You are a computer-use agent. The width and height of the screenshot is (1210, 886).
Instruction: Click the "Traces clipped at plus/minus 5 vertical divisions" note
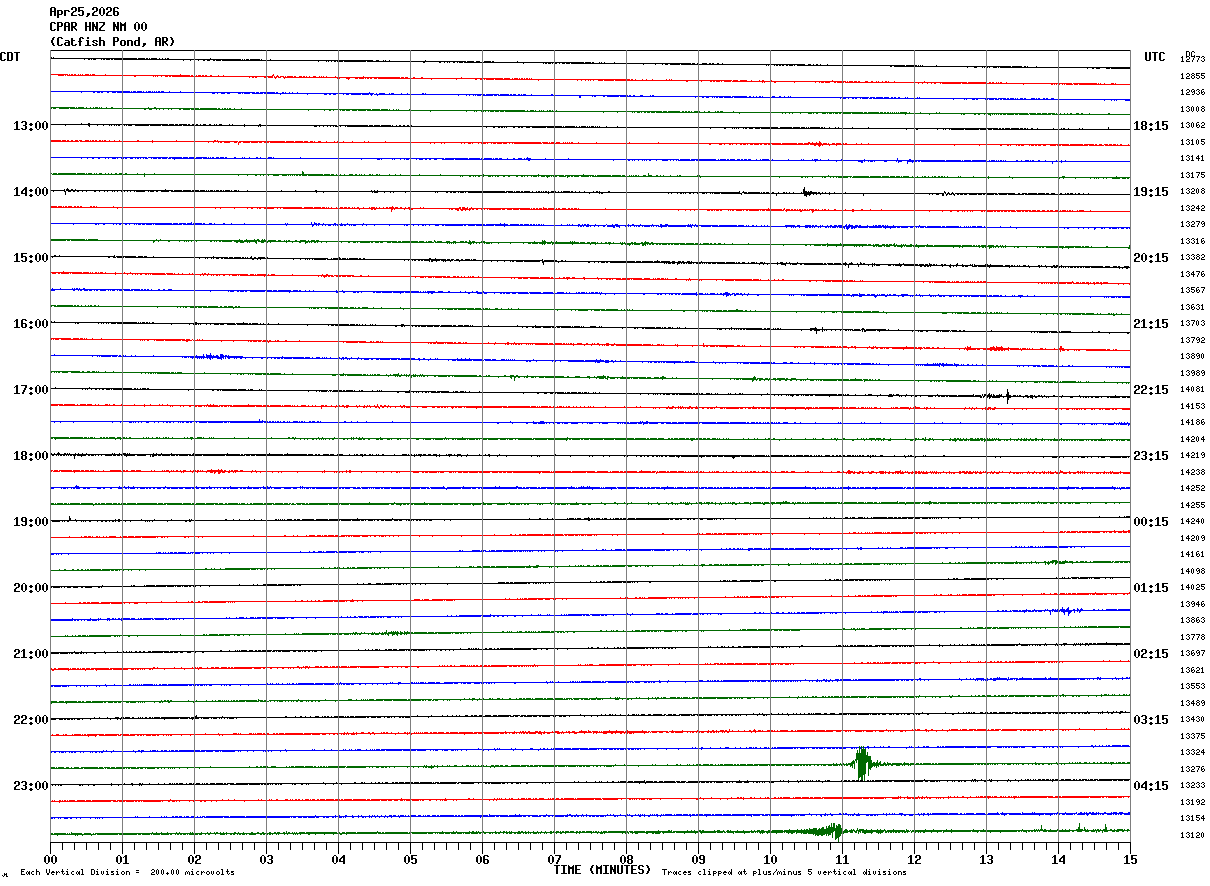(x=785, y=873)
